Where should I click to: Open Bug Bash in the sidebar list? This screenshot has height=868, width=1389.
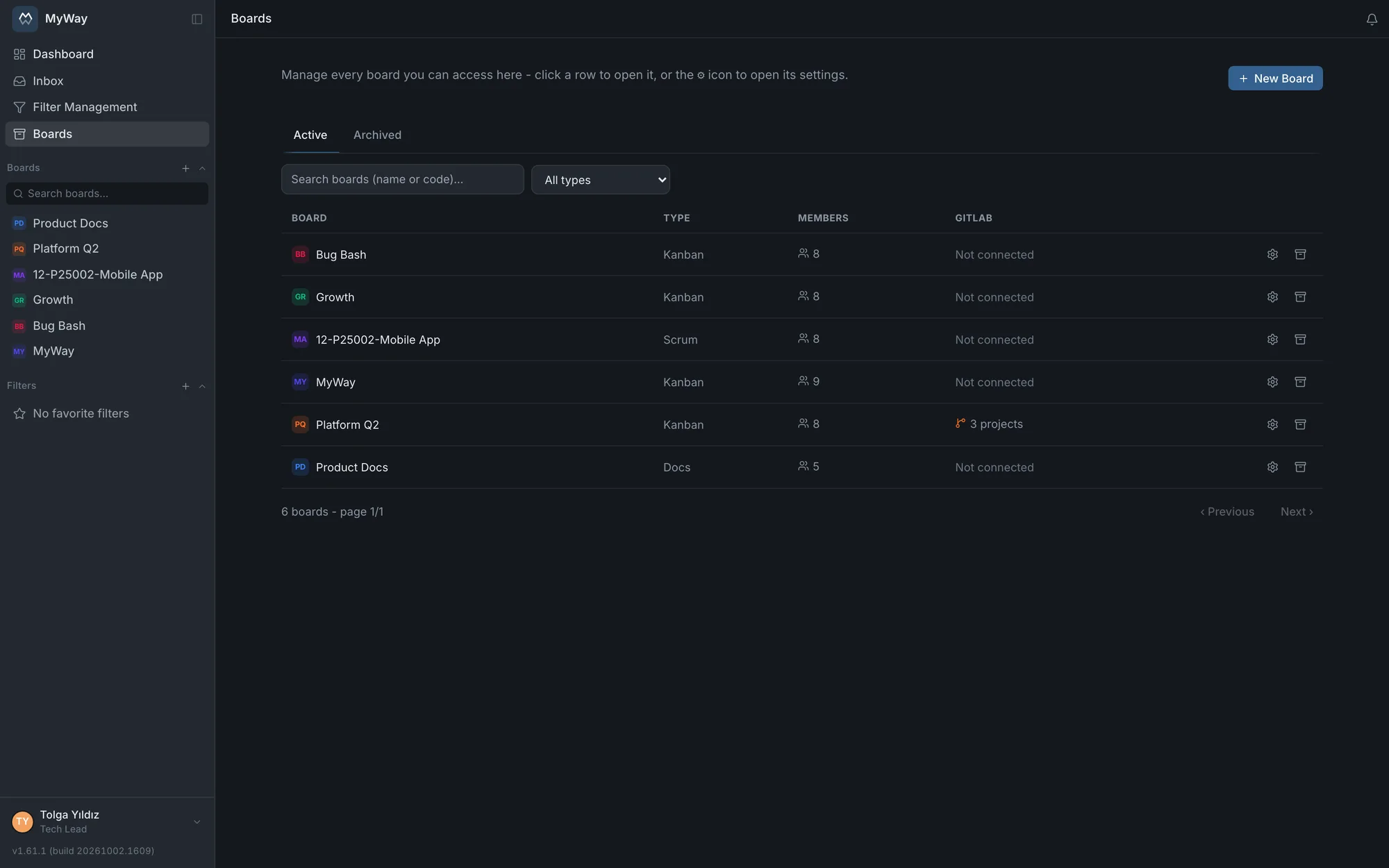[107, 326]
